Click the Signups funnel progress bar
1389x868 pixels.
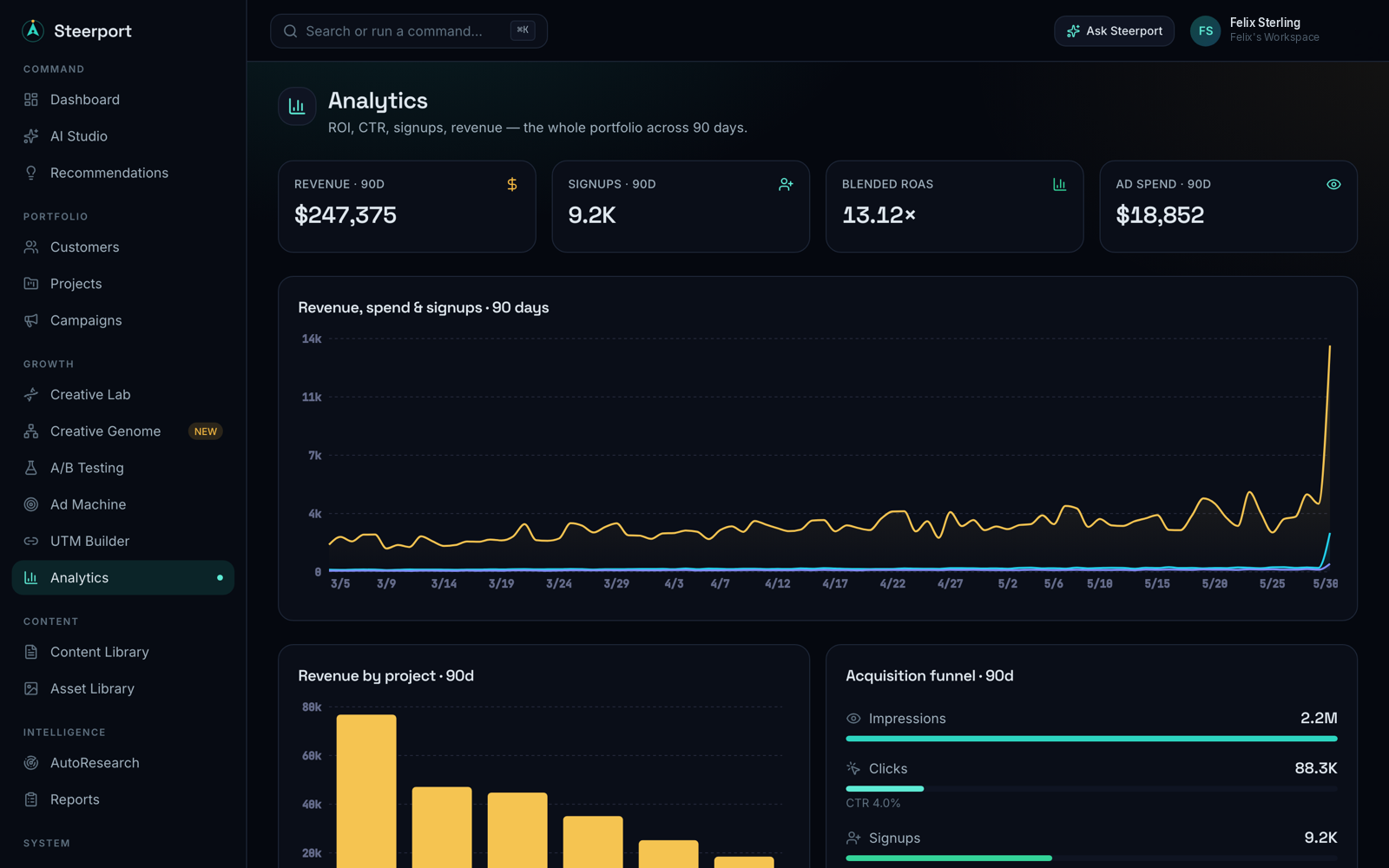coord(1091,858)
